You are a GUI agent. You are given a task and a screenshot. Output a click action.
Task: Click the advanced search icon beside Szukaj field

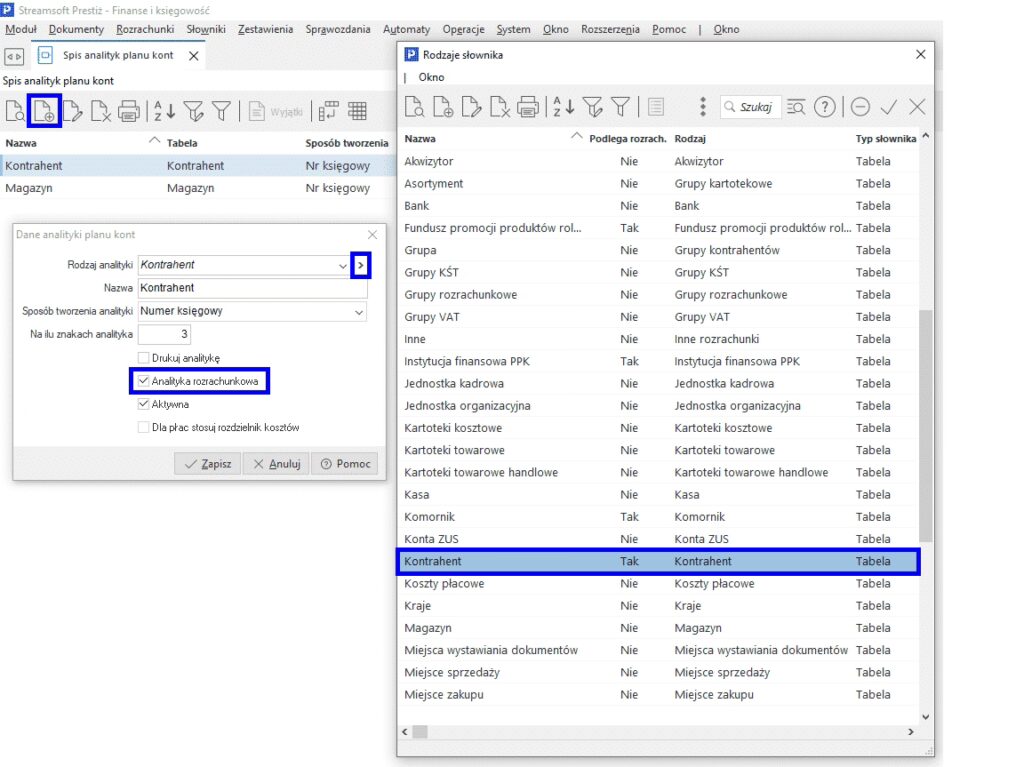pyautogui.click(x=796, y=107)
